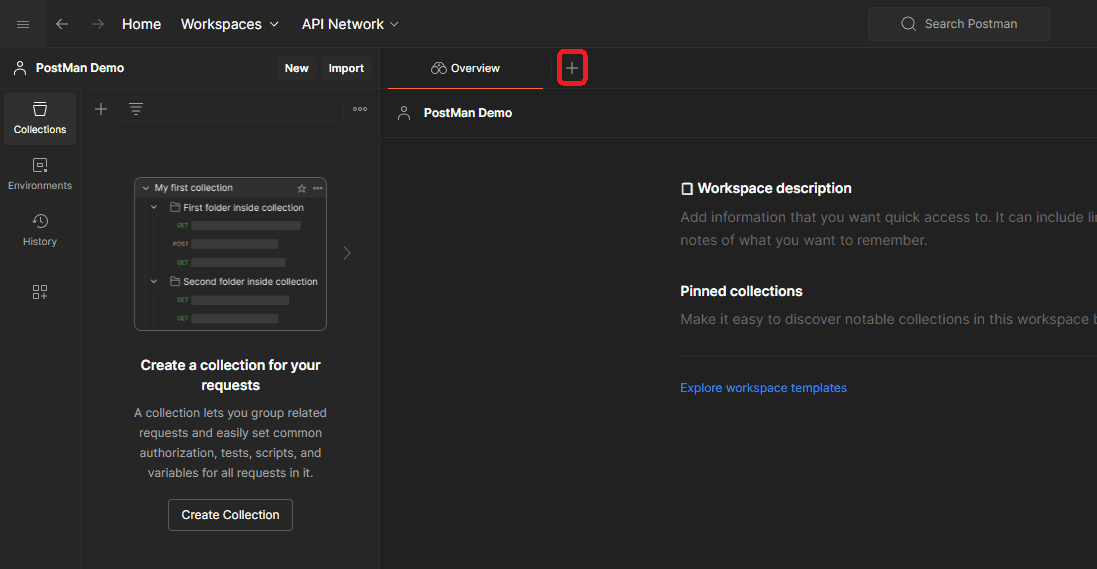Click the Import button
This screenshot has width=1097, height=569.
(x=346, y=69)
